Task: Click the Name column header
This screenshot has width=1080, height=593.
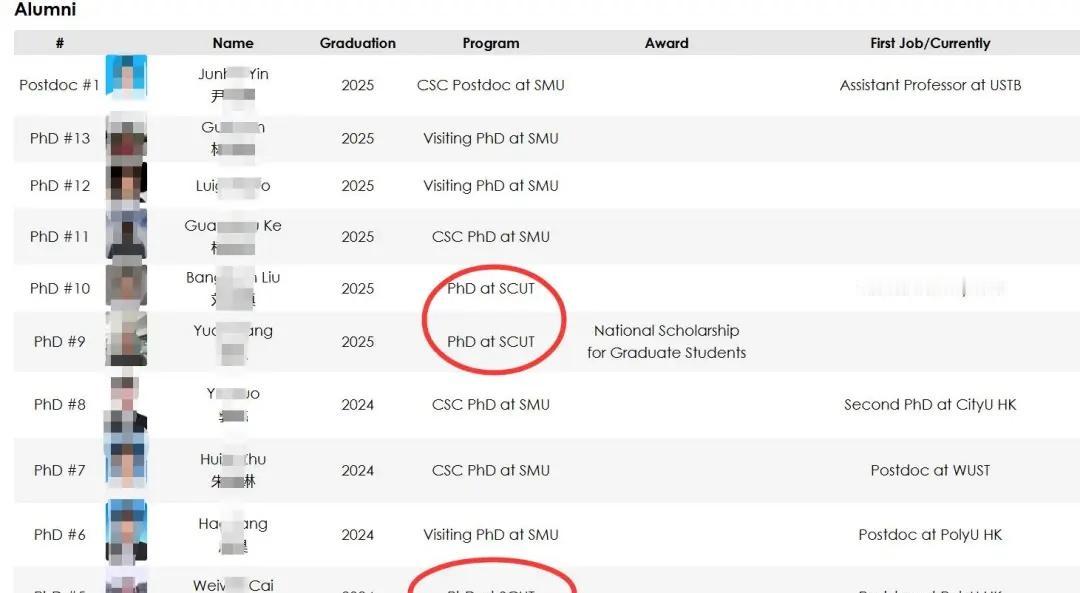Action: point(233,43)
